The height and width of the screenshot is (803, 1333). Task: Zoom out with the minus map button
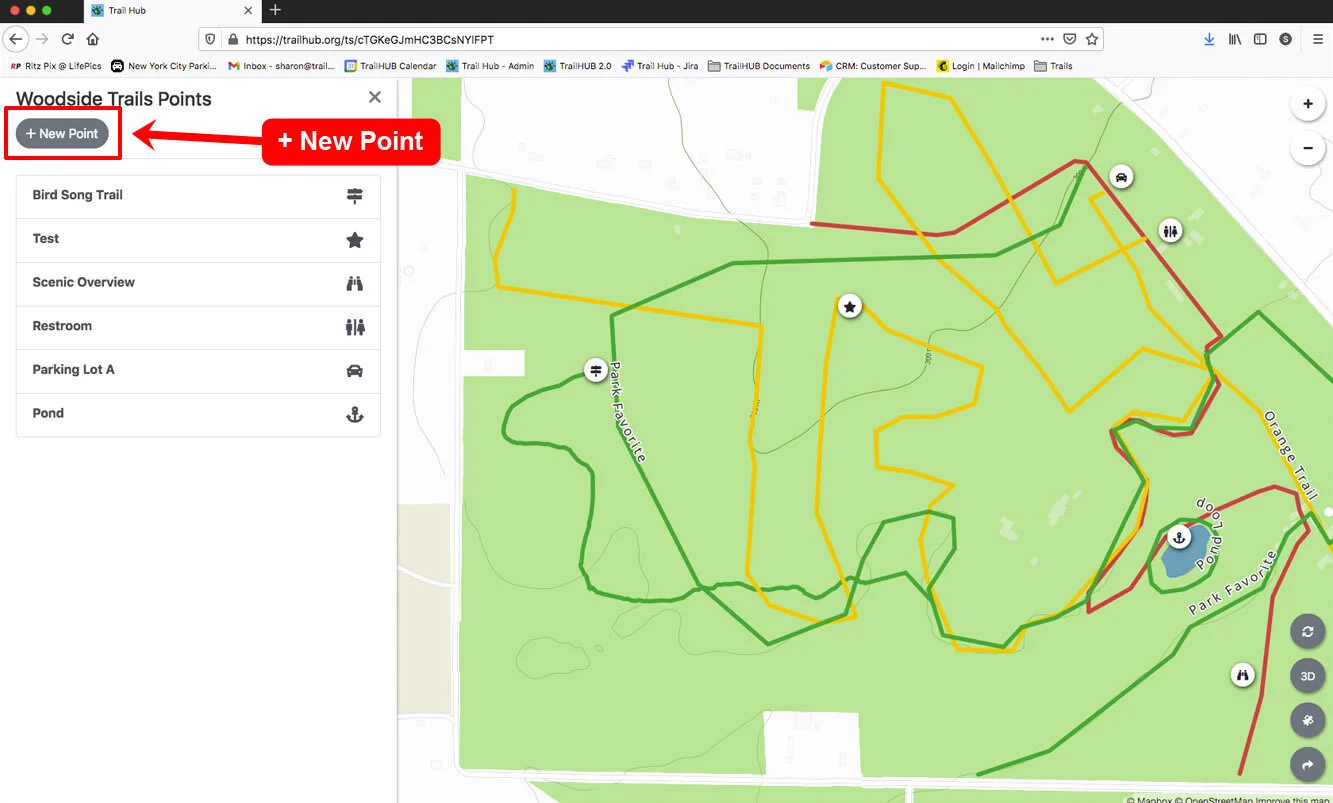pos(1307,149)
